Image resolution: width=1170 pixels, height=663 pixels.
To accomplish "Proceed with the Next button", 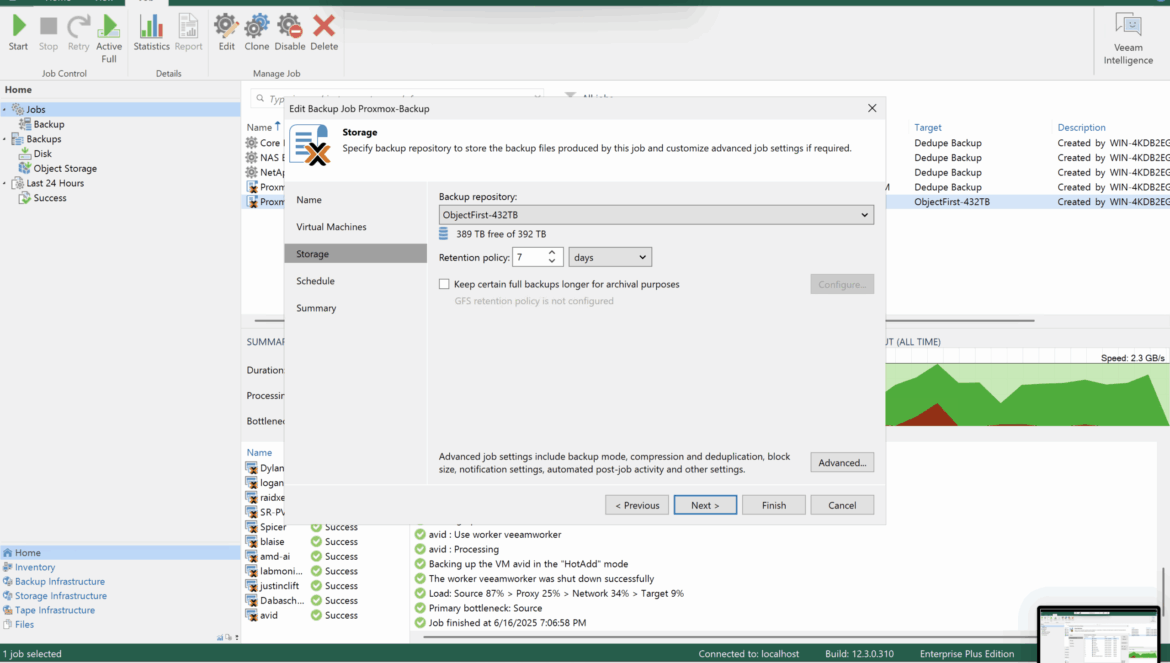I will [705, 505].
